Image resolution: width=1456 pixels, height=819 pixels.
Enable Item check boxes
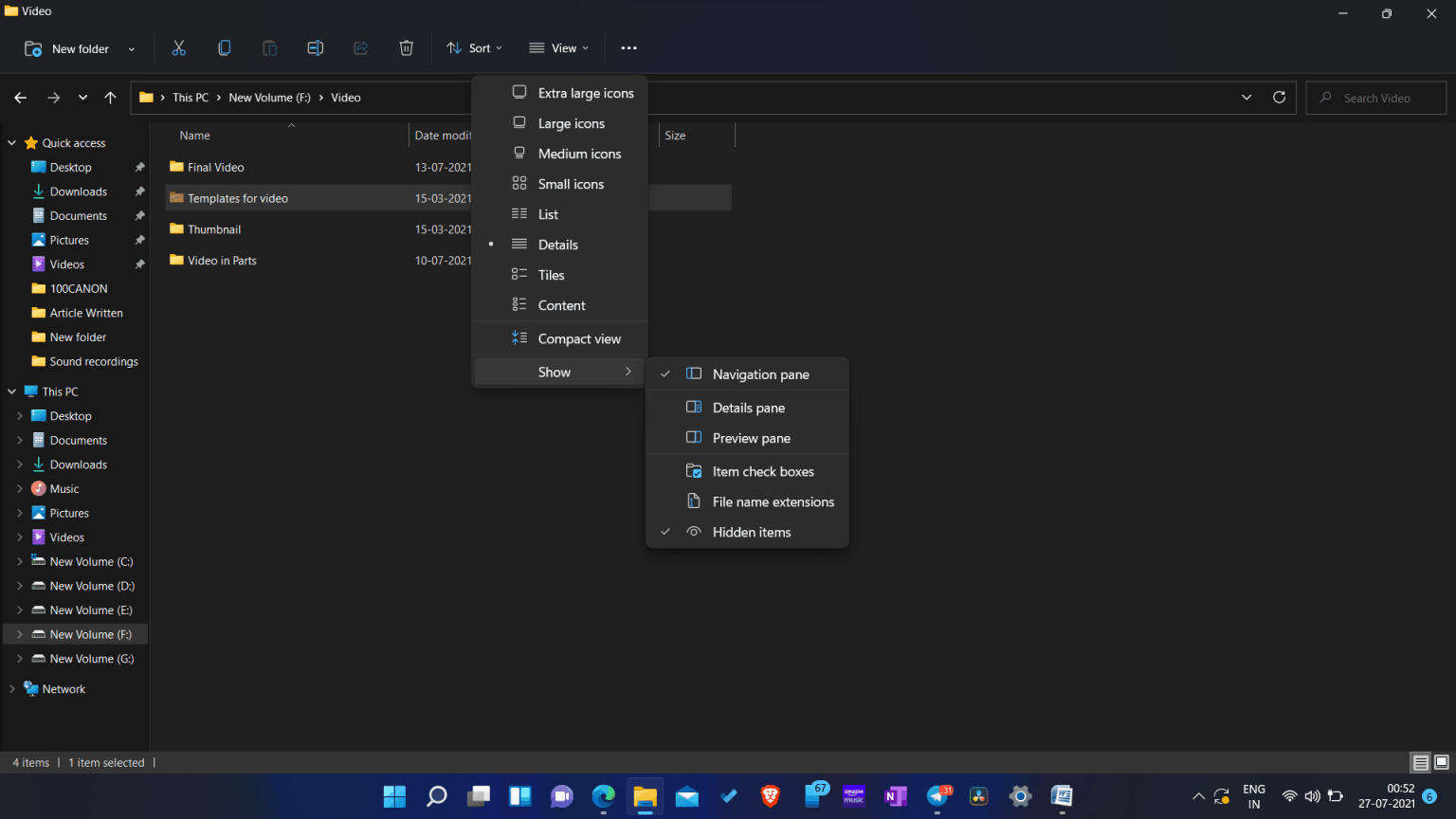pyautogui.click(x=763, y=471)
